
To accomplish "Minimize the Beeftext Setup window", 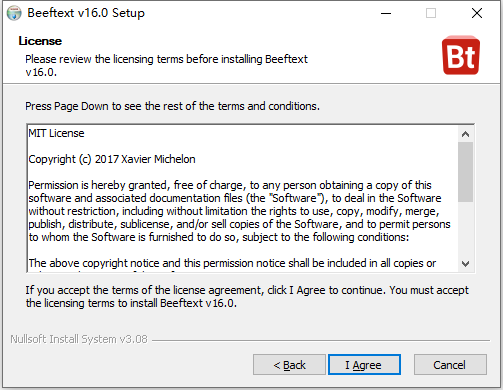I will (x=386, y=13).
